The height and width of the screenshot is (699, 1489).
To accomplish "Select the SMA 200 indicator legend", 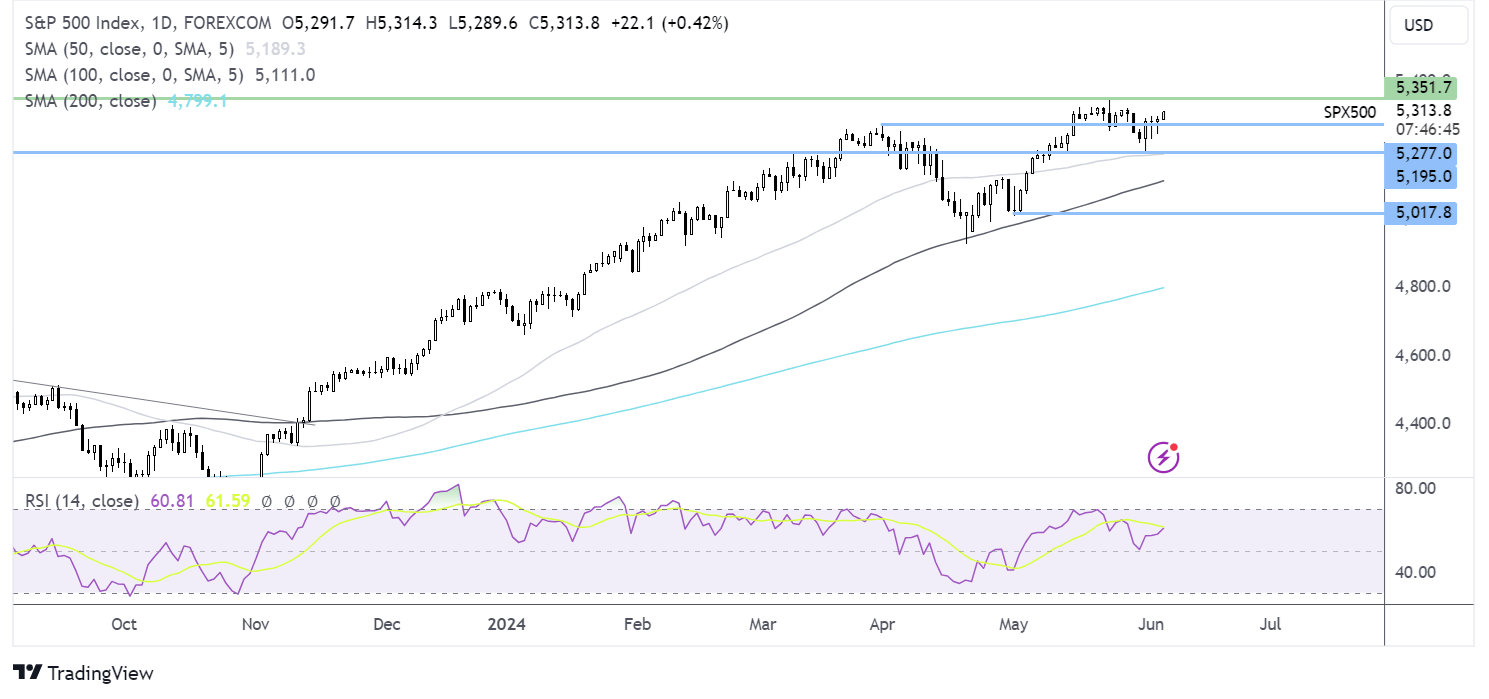I will tap(91, 101).
